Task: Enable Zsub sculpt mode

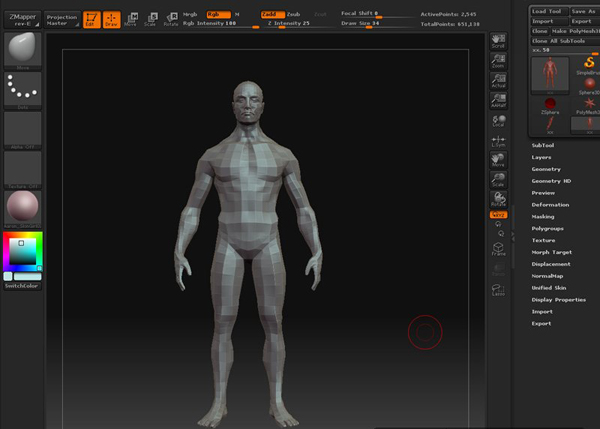Action: point(293,14)
